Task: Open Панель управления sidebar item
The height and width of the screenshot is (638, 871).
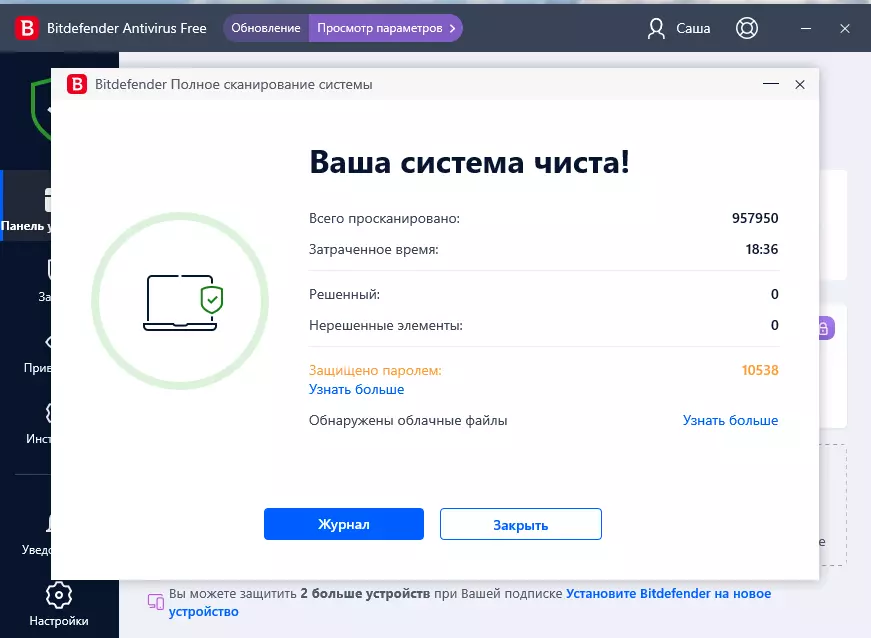Action: coord(26,205)
